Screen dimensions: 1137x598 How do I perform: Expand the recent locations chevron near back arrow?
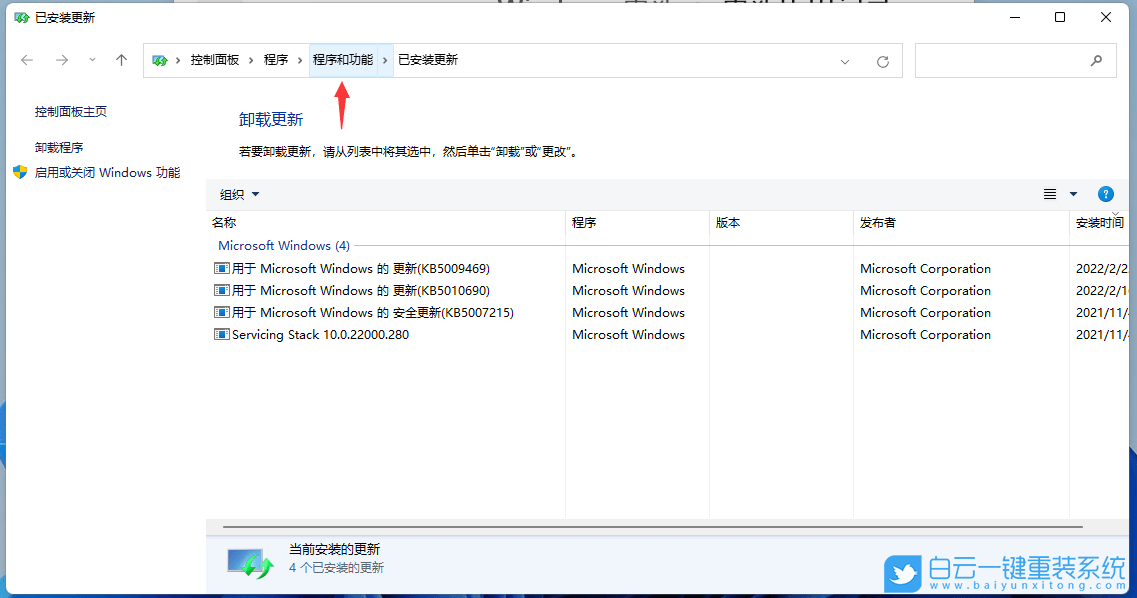pyautogui.click(x=92, y=60)
